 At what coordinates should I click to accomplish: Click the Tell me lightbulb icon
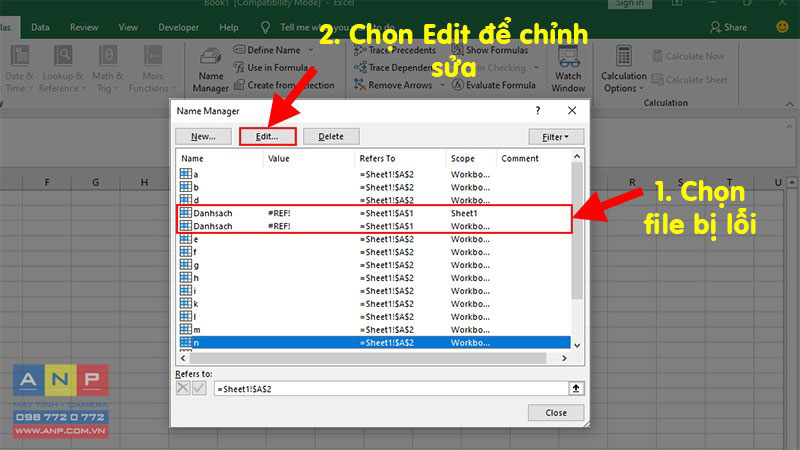265,27
